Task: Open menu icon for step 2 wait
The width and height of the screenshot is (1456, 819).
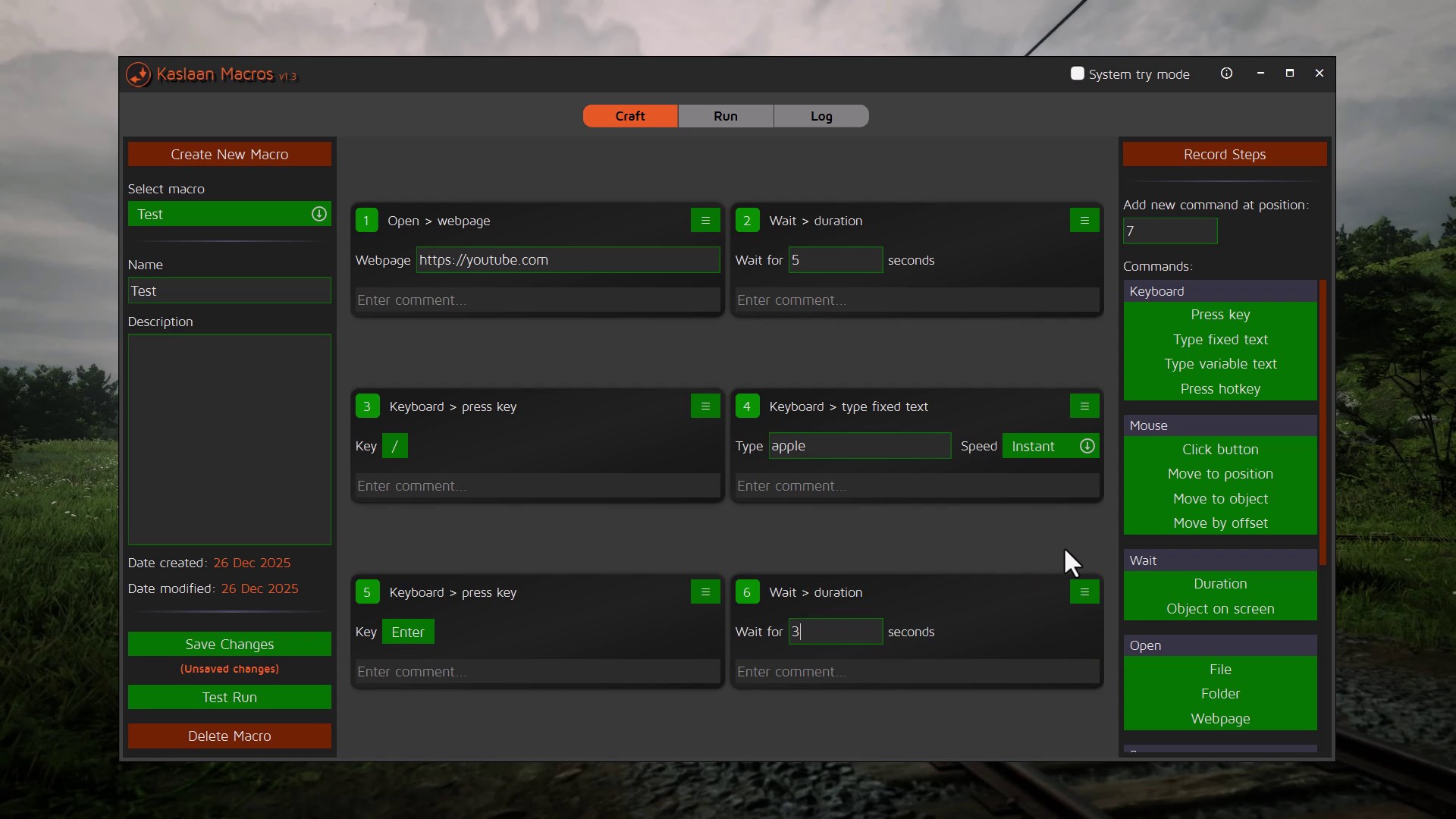Action: [x=1084, y=221]
